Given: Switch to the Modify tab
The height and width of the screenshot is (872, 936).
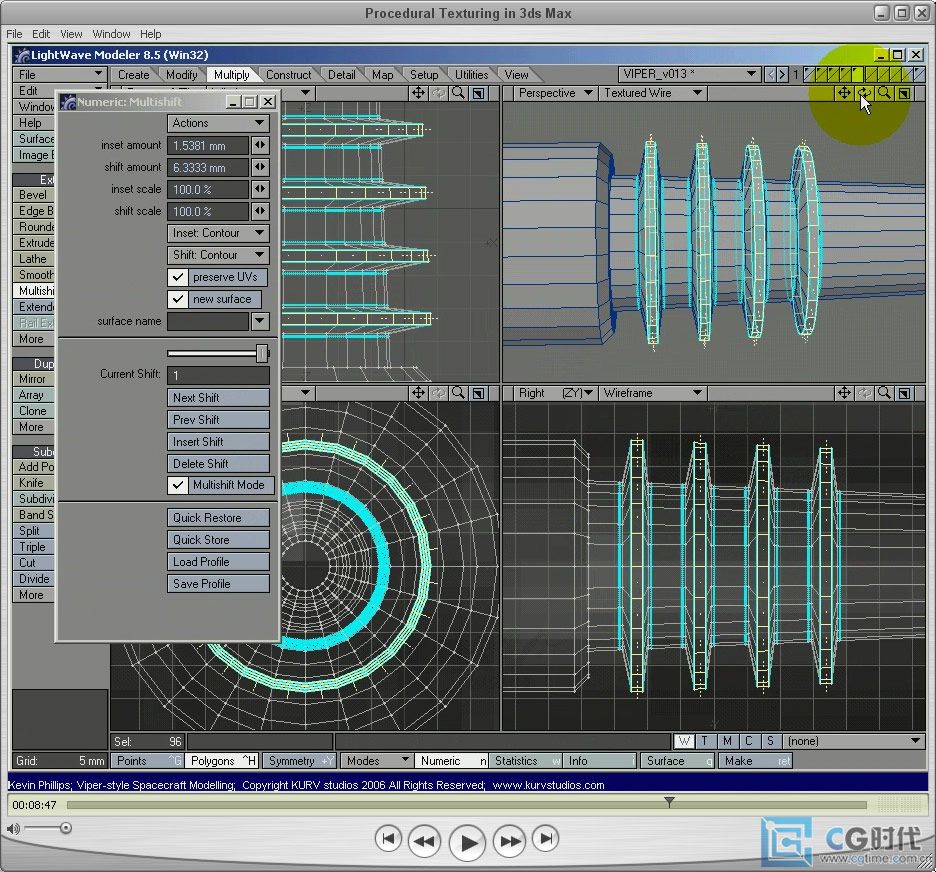Looking at the screenshot, I should tap(181, 75).
